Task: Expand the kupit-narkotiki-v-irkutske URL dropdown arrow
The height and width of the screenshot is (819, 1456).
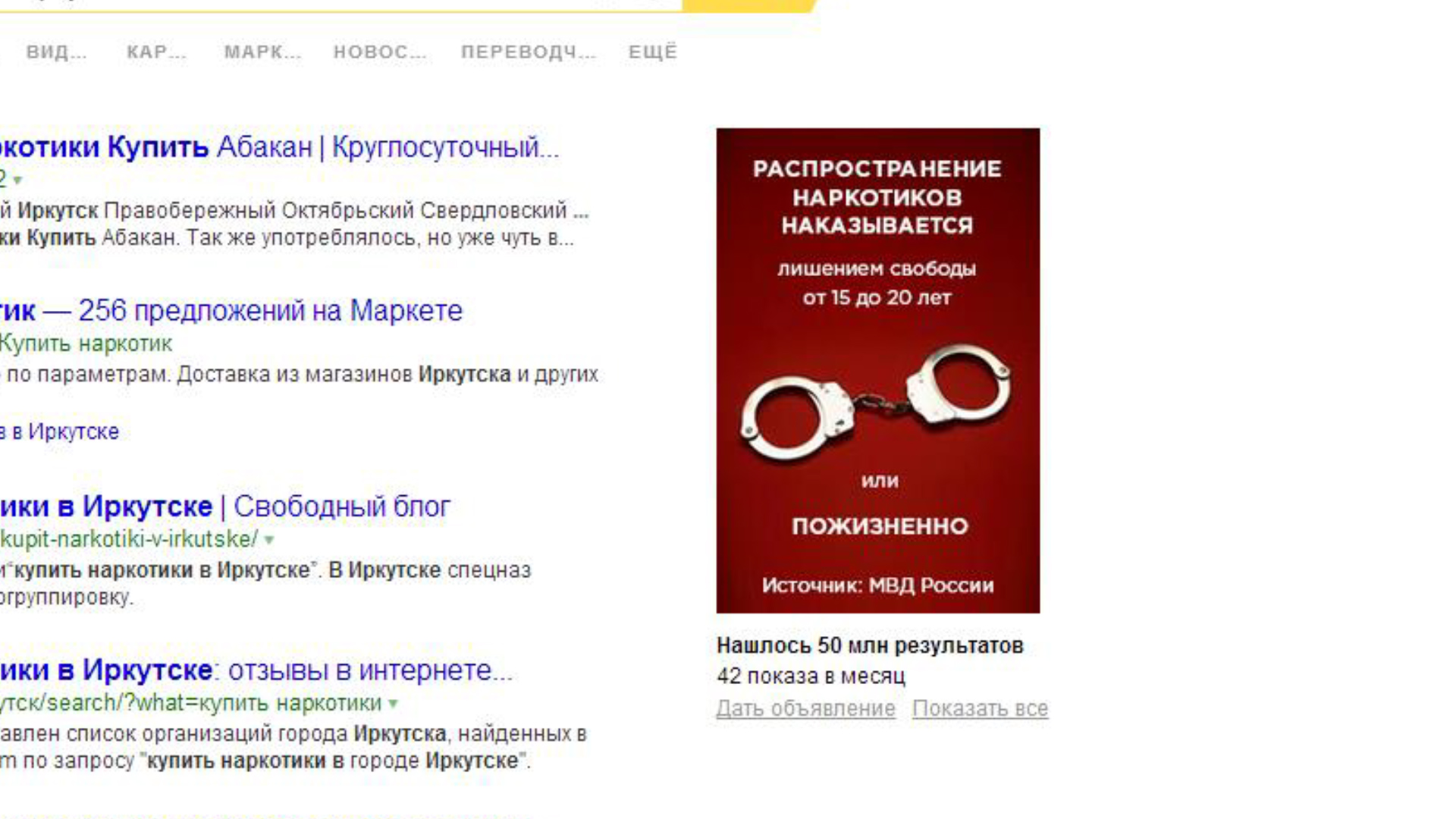Action: [x=269, y=540]
